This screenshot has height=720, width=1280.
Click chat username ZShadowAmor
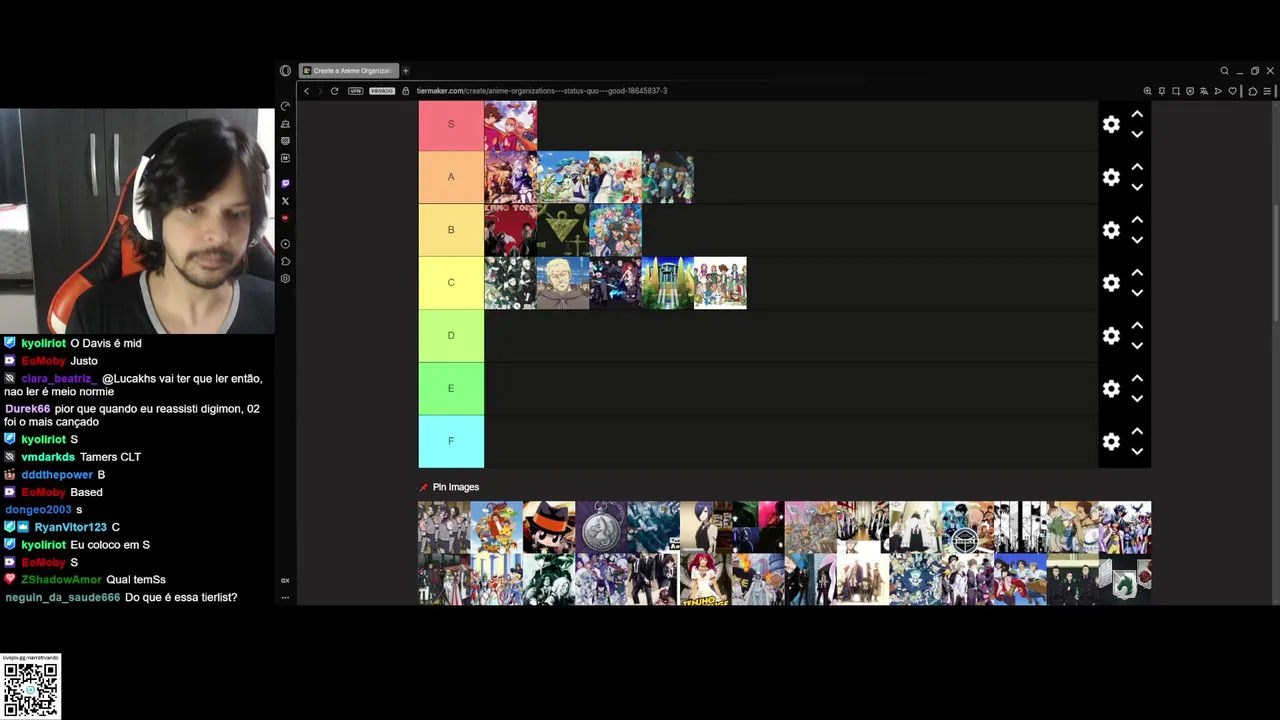click(61, 580)
